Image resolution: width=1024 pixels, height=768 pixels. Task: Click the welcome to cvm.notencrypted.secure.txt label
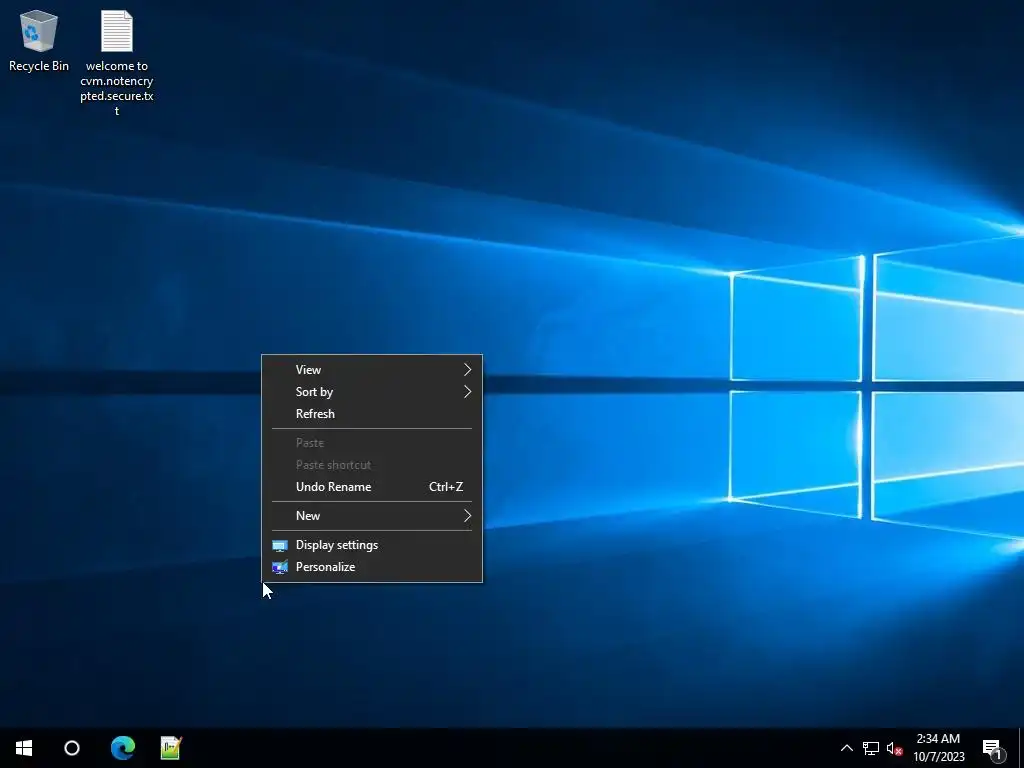click(117, 88)
